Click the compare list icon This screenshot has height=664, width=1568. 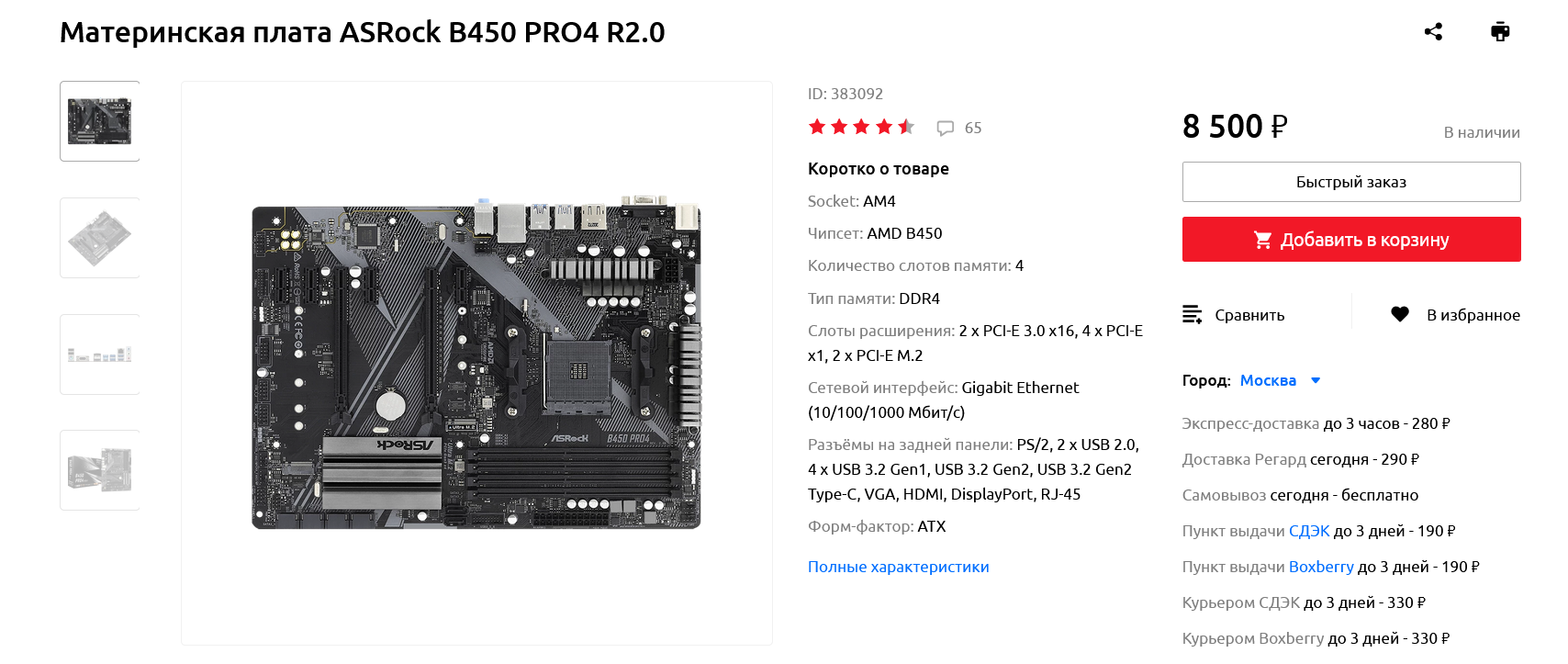pyautogui.click(x=1192, y=315)
